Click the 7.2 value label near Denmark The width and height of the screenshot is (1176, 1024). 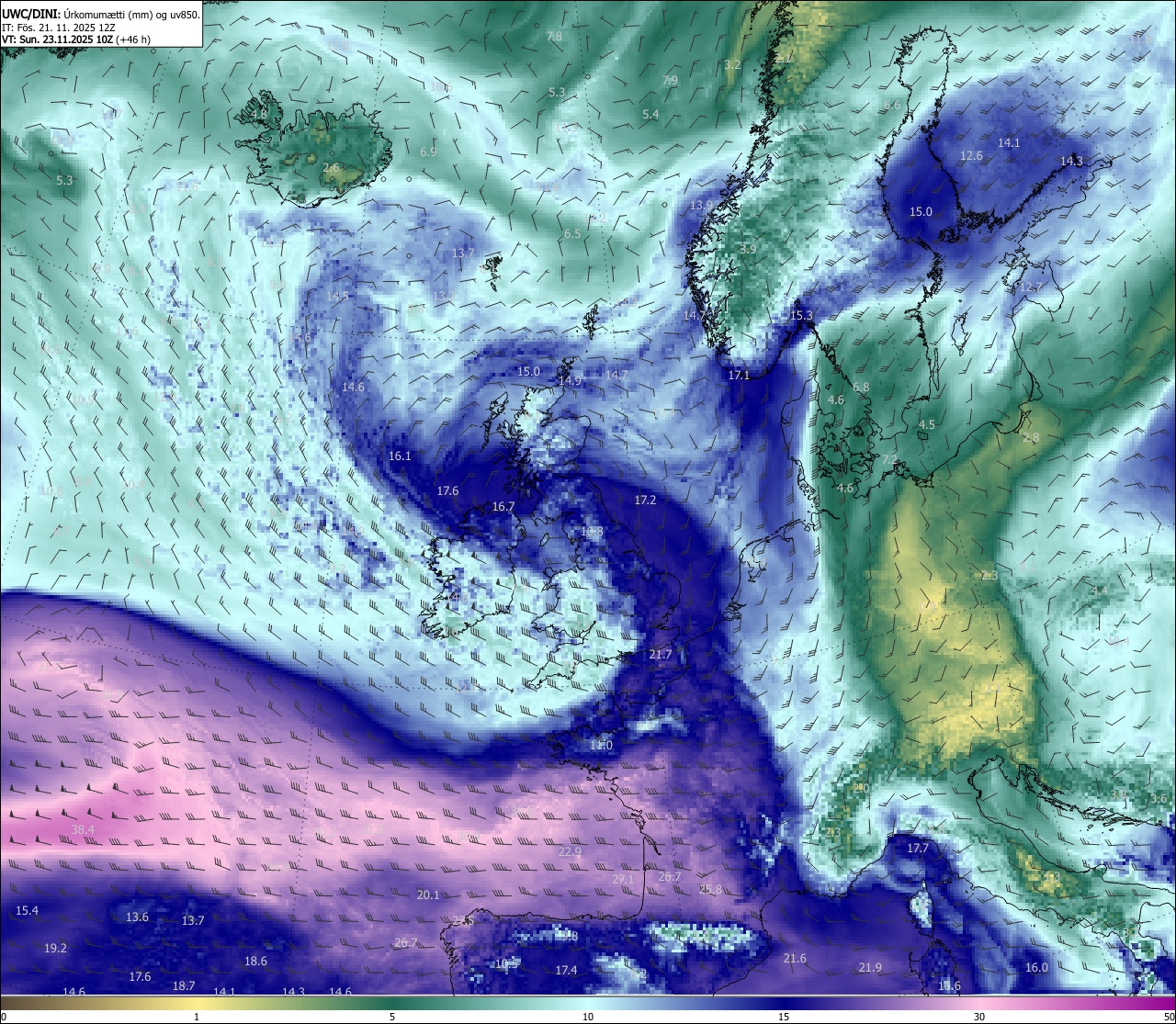click(x=888, y=459)
